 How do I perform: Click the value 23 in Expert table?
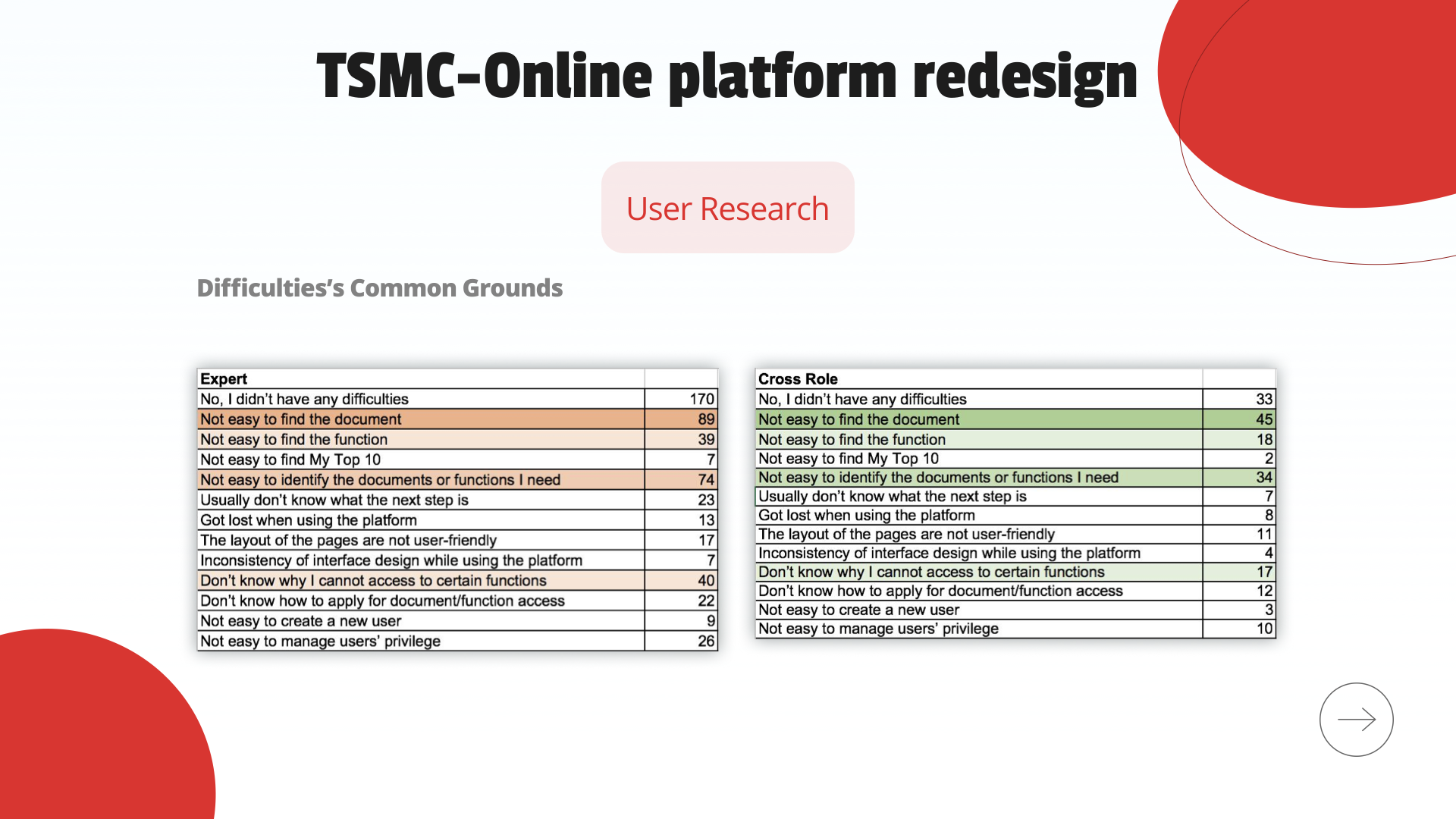(x=706, y=500)
